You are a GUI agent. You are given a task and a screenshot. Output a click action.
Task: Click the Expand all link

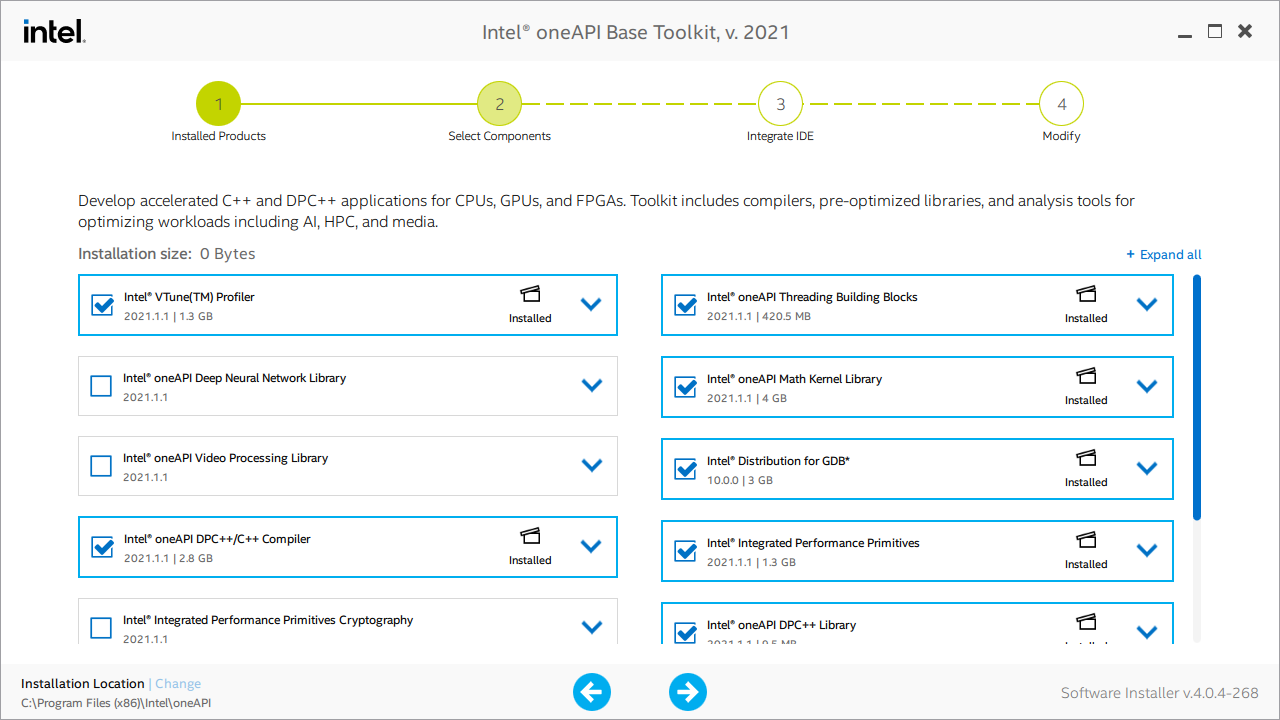pos(1163,254)
